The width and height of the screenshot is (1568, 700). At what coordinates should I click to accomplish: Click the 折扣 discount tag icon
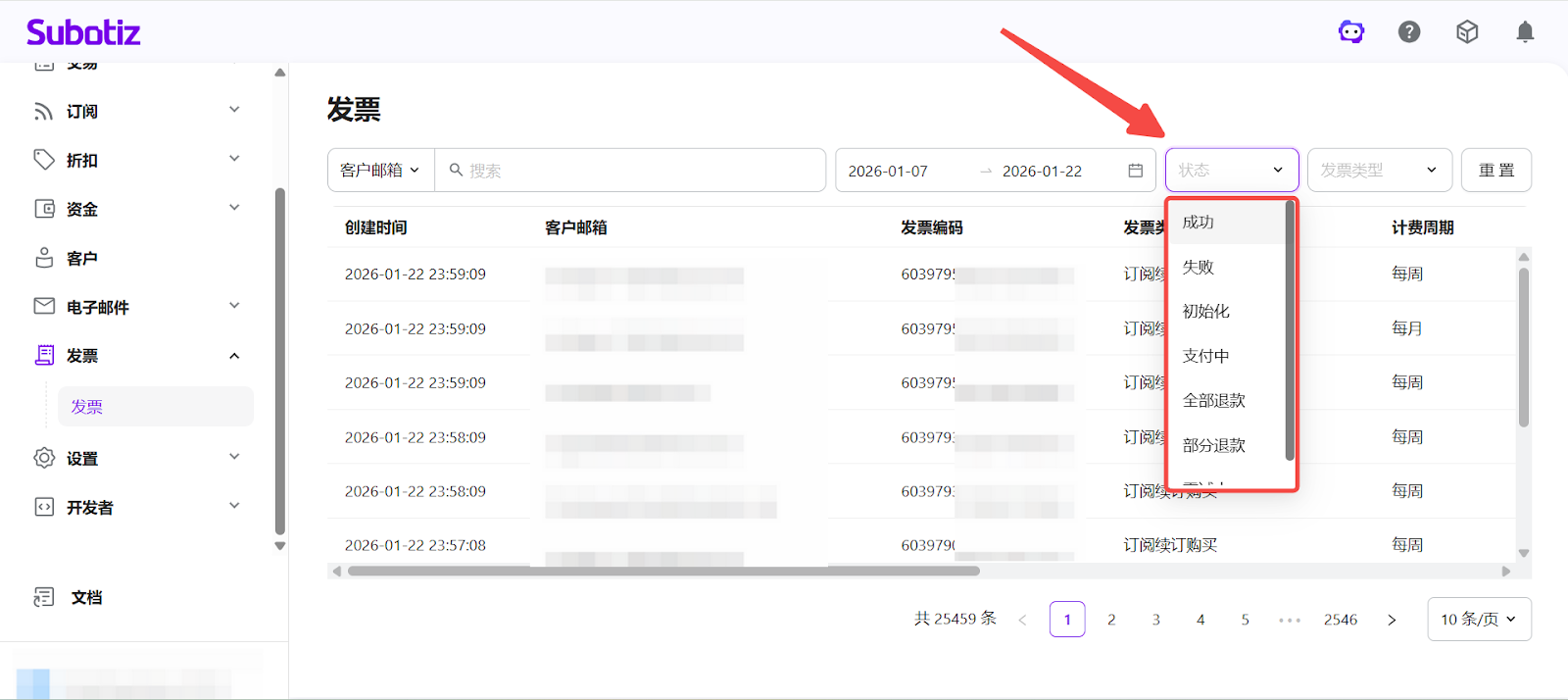tap(44, 160)
